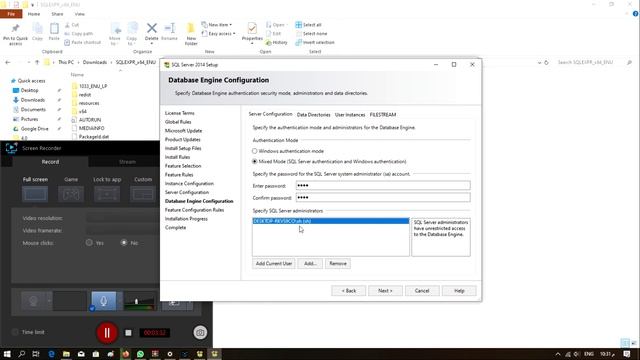Take a screenshot with camera icon
The width and height of the screenshot is (640, 360).
[x=200, y=333]
